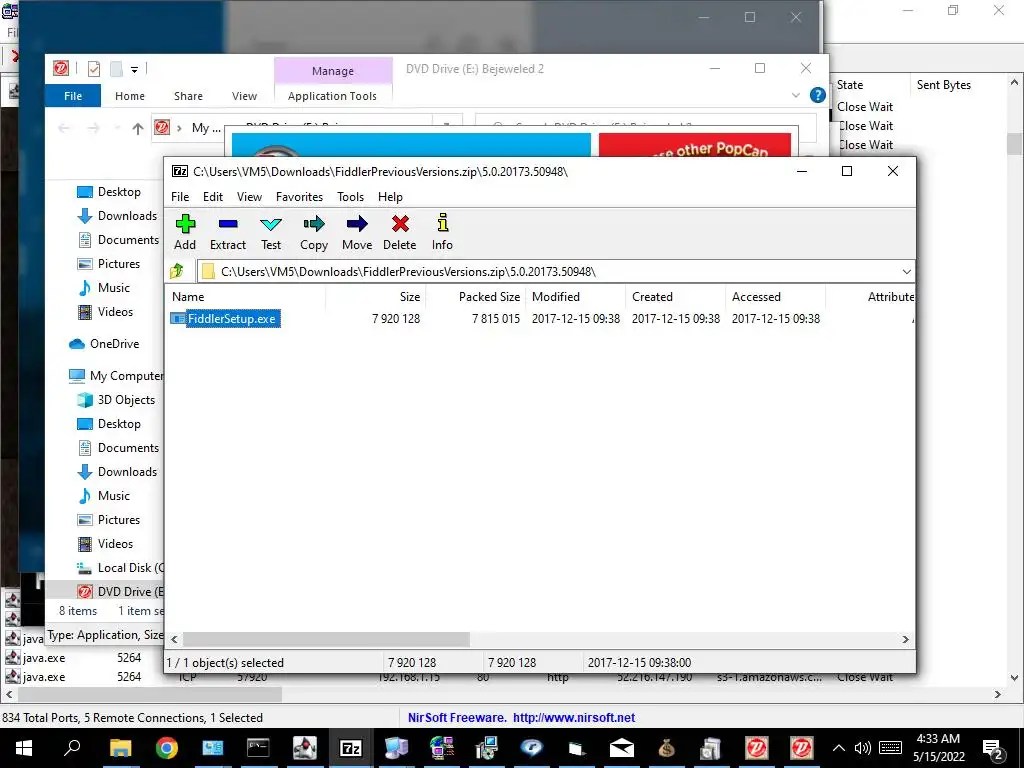Run the Test archive tool
The height and width of the screenshot is (768, 1024).
(x=270, y=232)
